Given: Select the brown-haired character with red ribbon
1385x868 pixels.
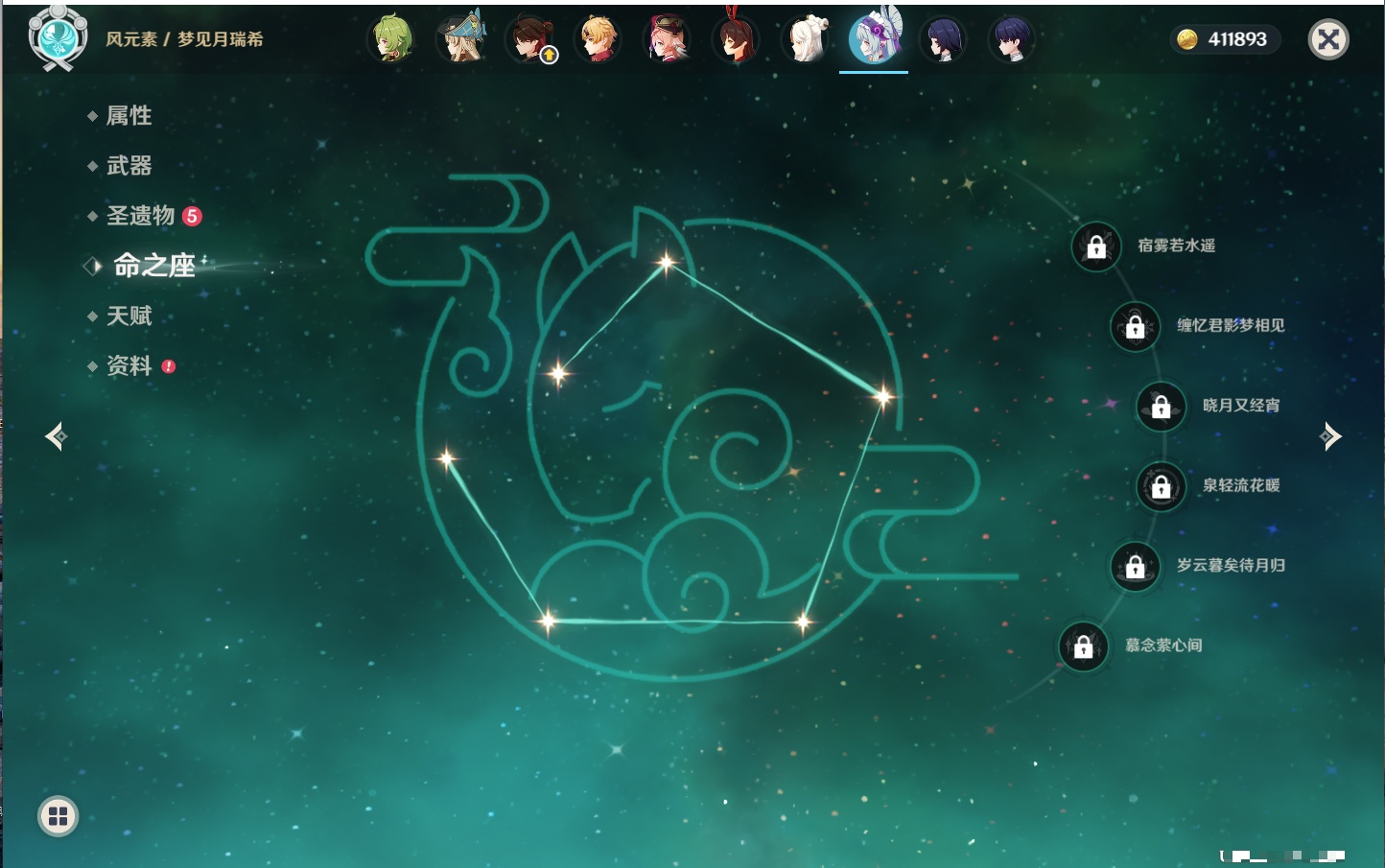Looking at the screenshot, I should pyautogui.click(x=737, y=39).
